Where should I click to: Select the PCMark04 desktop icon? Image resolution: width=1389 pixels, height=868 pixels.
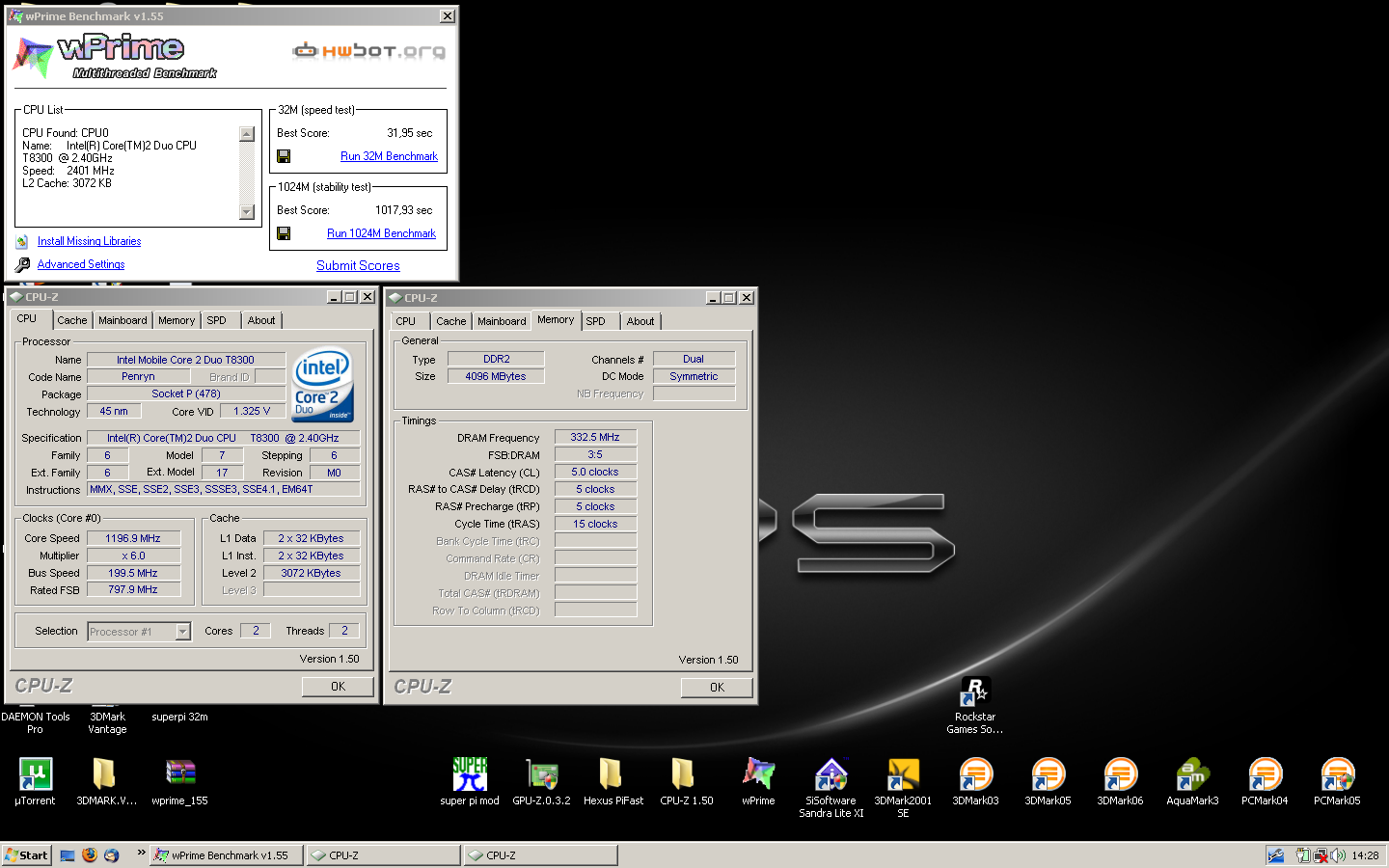coord(1265,773)
